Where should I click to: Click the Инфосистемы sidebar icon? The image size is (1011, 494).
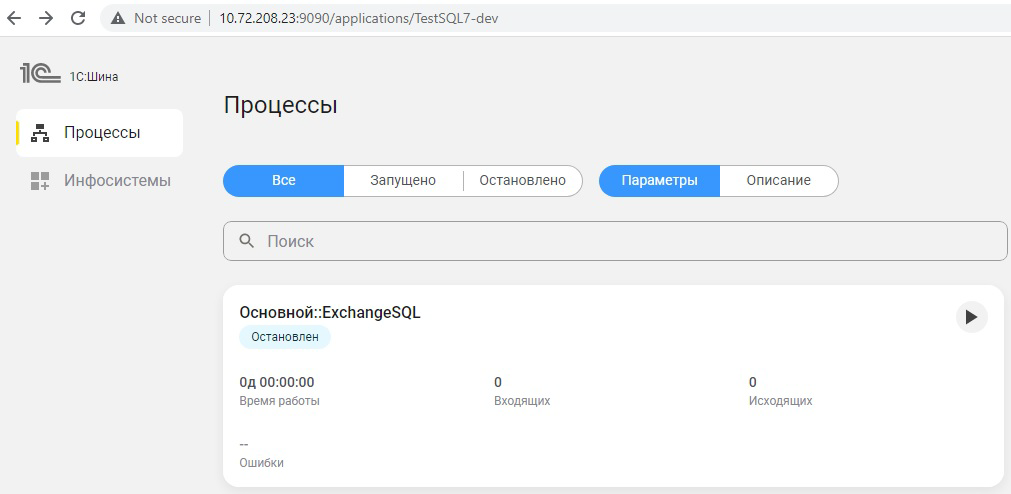(x=40, y=181)
